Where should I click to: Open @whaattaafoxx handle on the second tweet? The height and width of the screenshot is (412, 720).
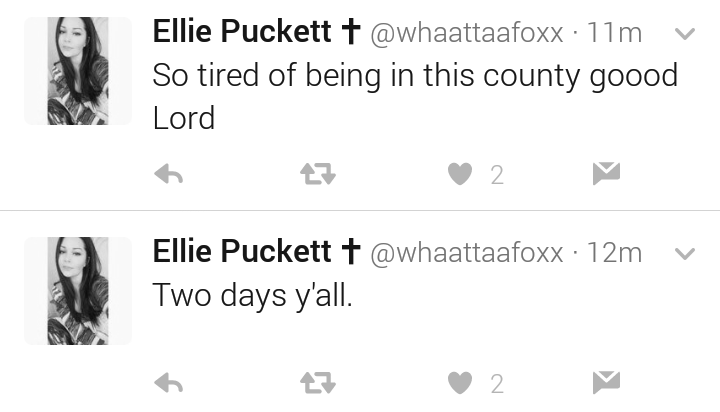[467, 253]
